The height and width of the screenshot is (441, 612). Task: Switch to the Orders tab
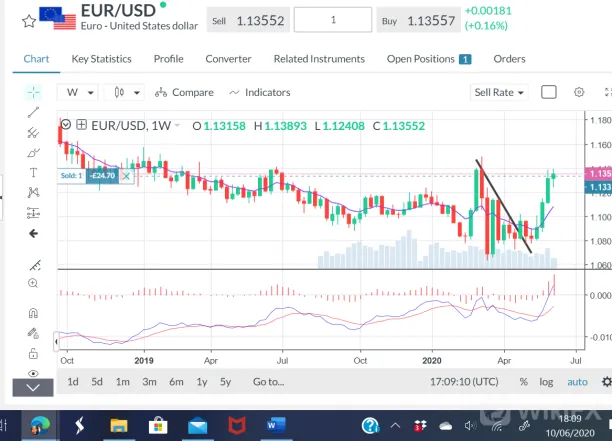509,59
